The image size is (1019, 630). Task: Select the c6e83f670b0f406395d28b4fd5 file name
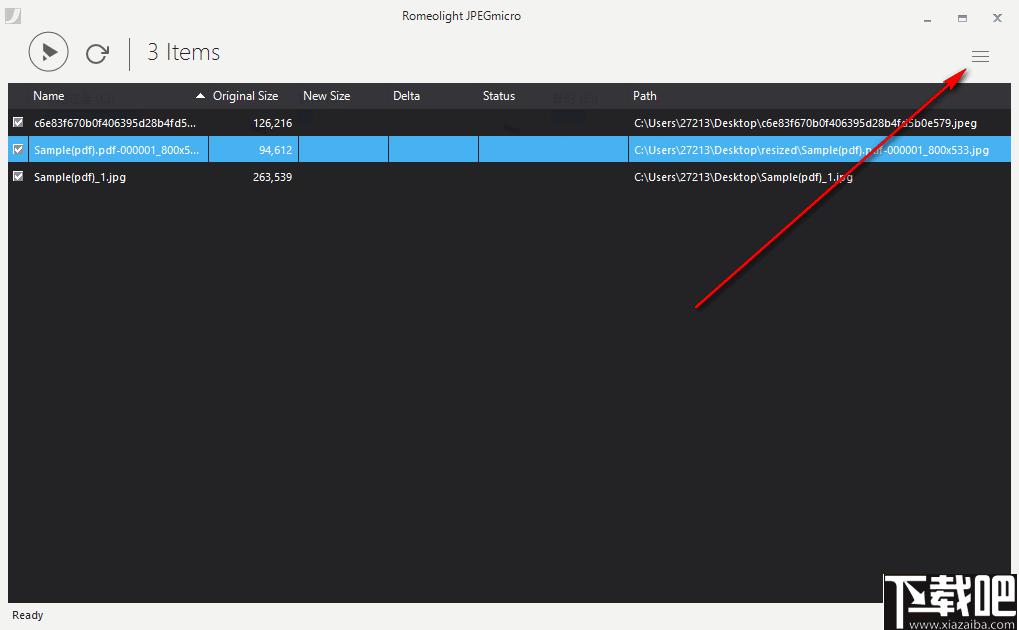tap(115, 123)
